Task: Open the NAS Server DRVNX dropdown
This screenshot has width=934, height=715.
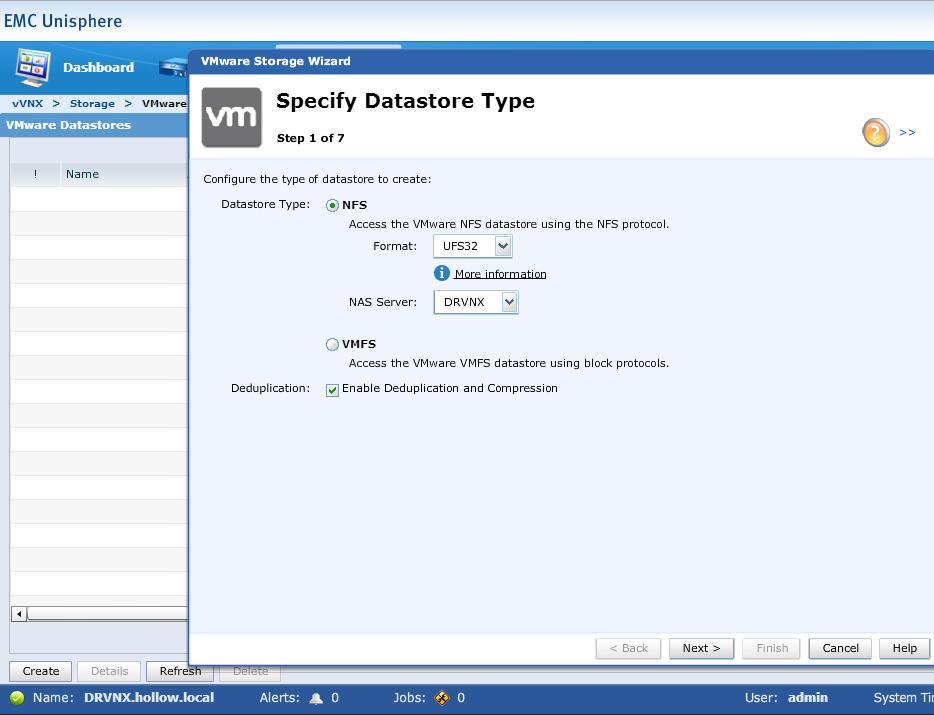Action: coord(509,302)
